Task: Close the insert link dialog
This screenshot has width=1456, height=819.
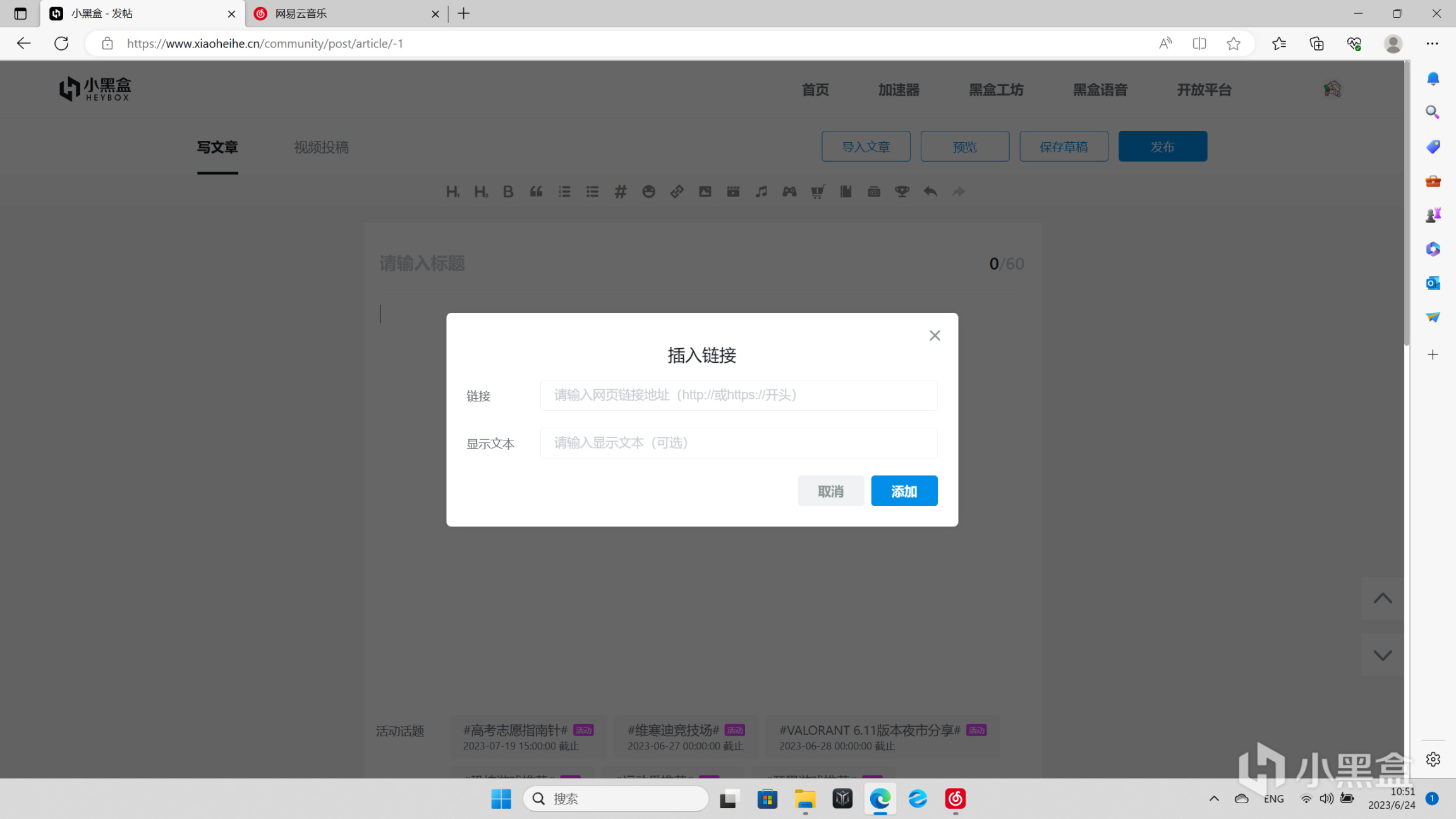Action: coord(935,336)
